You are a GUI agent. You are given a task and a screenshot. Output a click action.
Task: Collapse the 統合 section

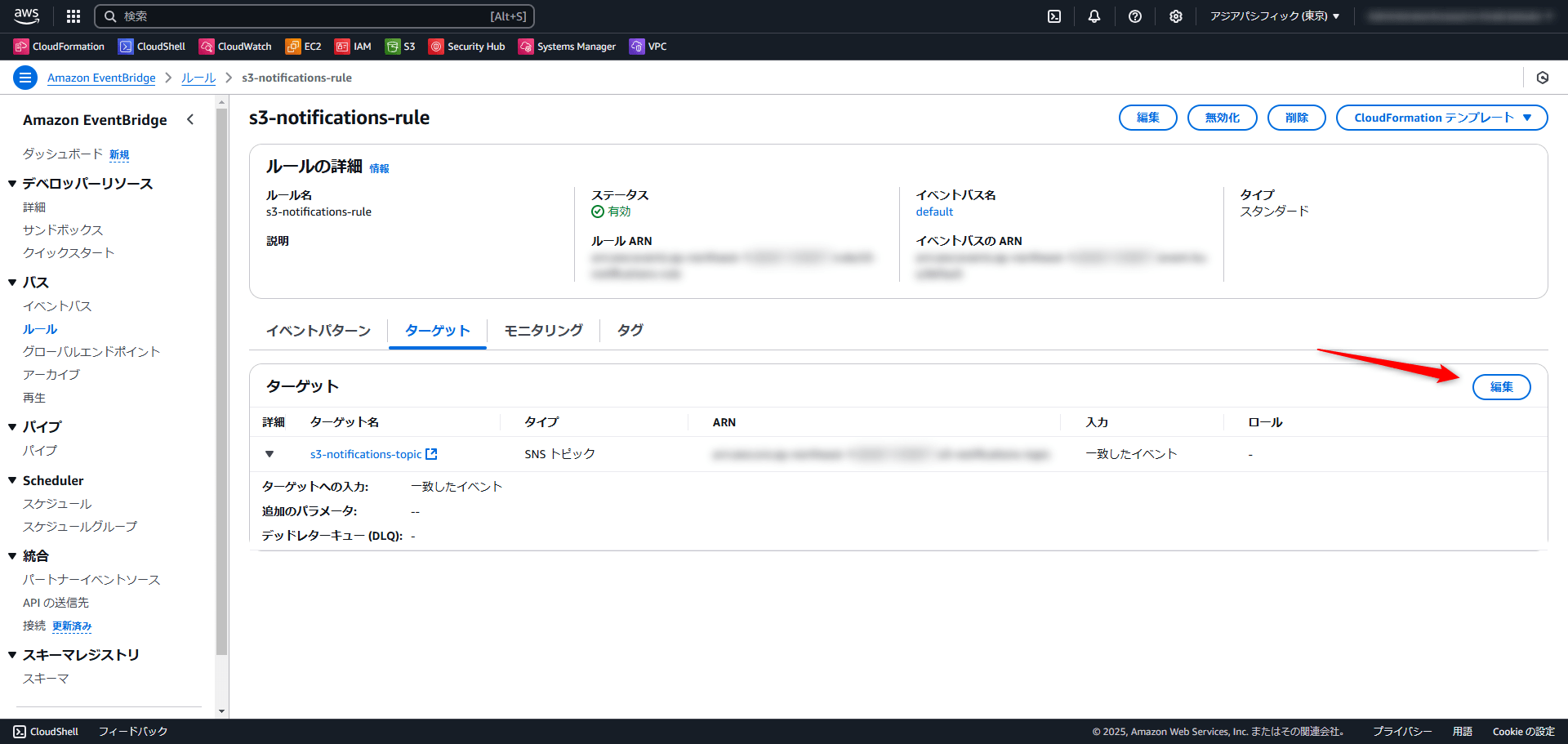coord(12,556)
